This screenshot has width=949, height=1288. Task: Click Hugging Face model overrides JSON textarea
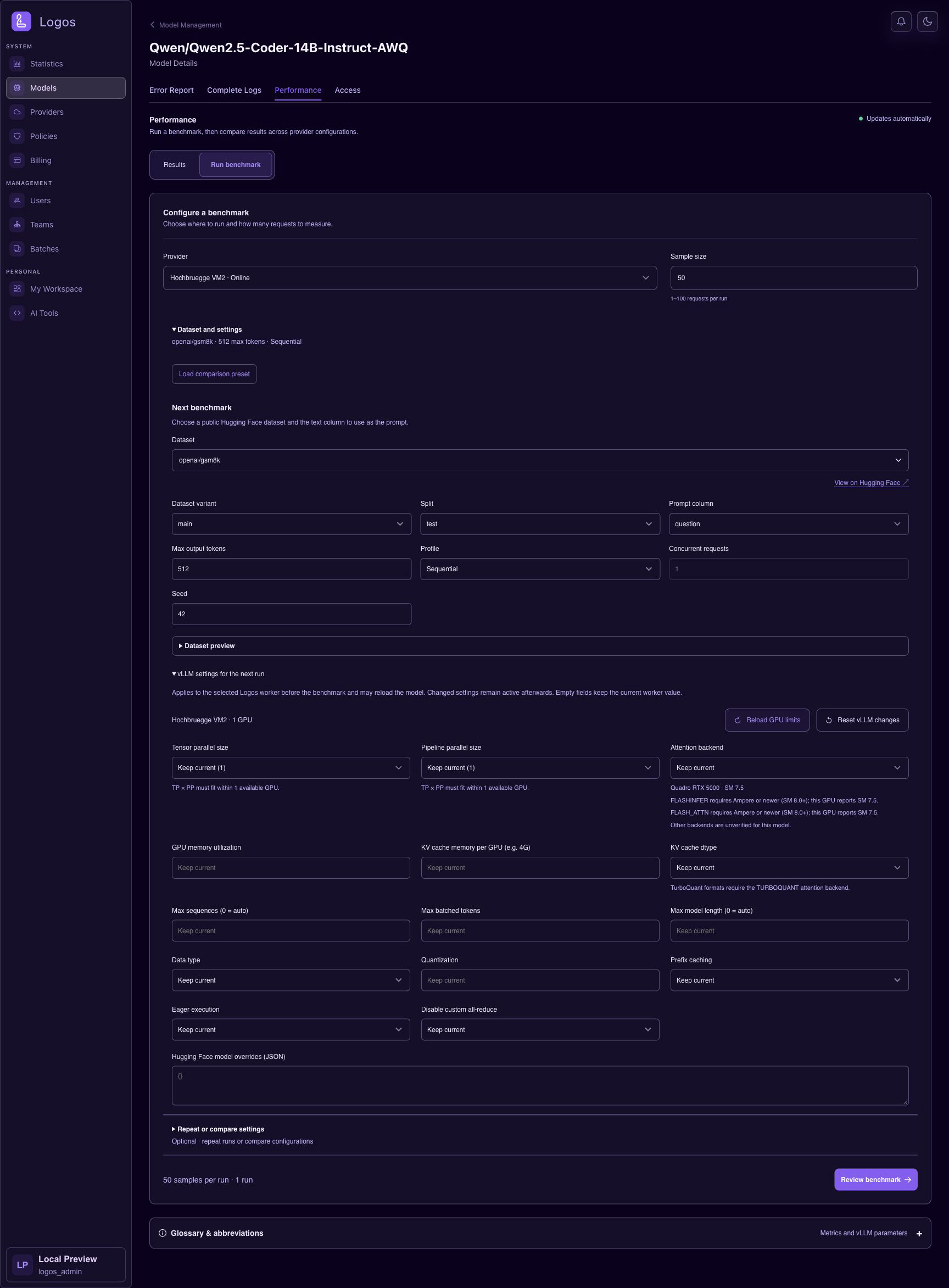[x=540, y=1086]
